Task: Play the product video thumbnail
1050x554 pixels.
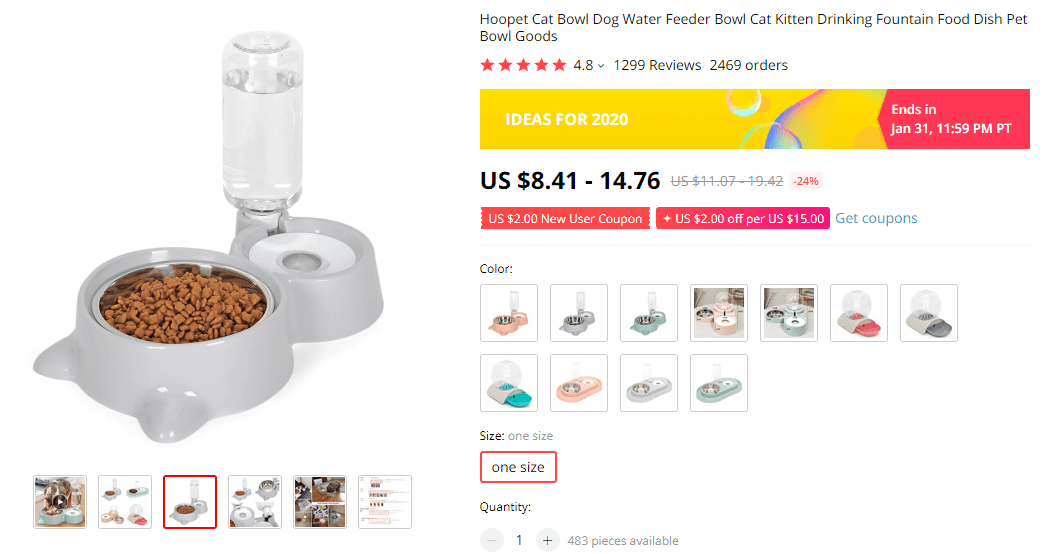Action: click(x=60, y=502)
